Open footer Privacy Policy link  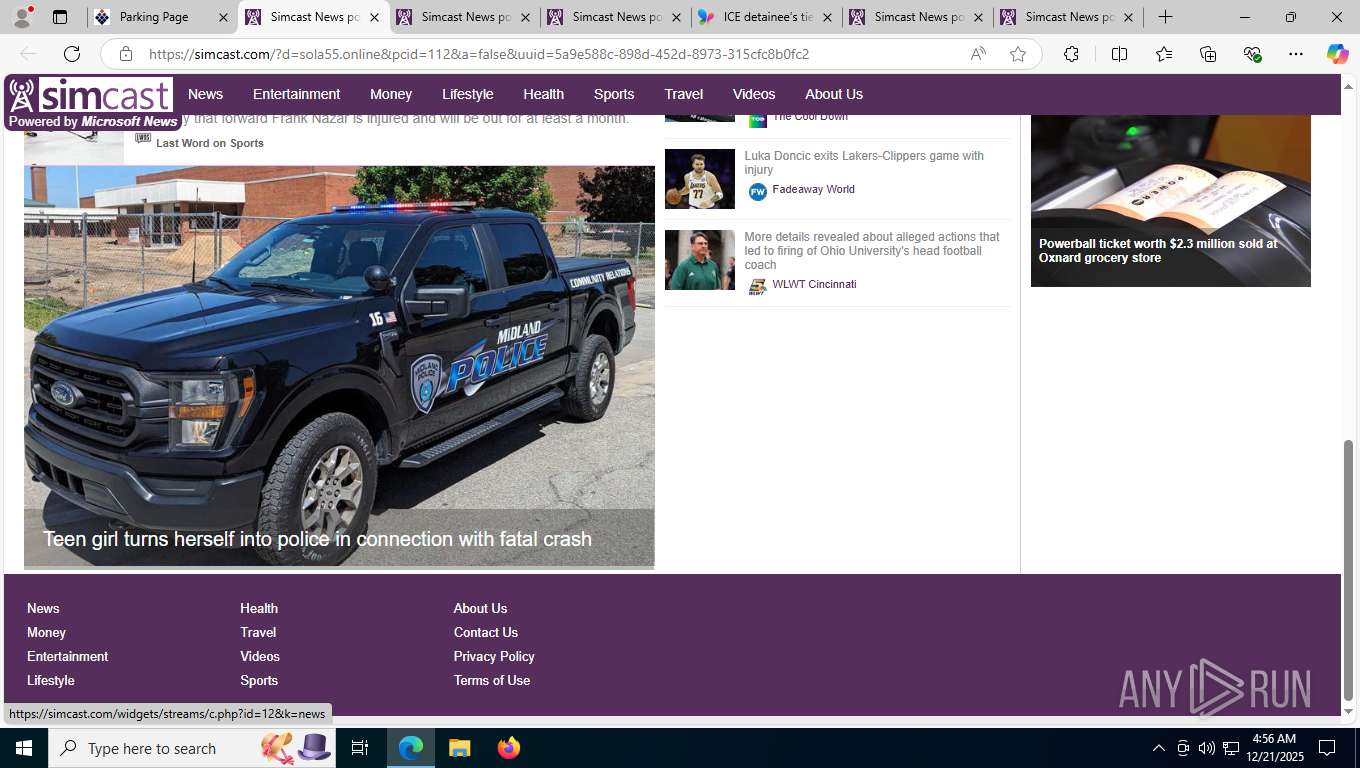click(x=494, y=656)
